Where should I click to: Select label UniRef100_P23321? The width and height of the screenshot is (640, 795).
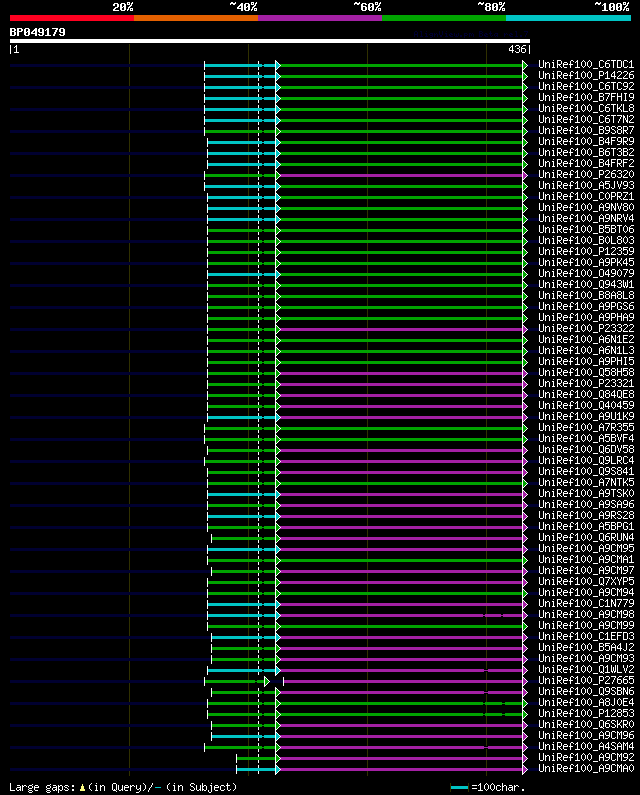586,383
